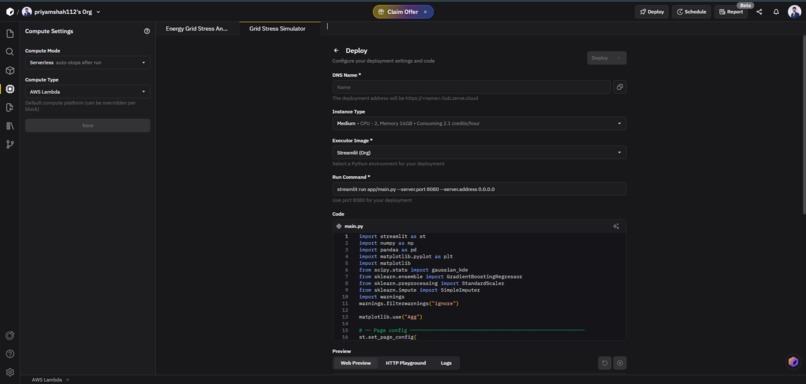The width and height of the screenshot is (806, 384).
Task: Click the Save button in Compute Settings
Action: point(87,125)
